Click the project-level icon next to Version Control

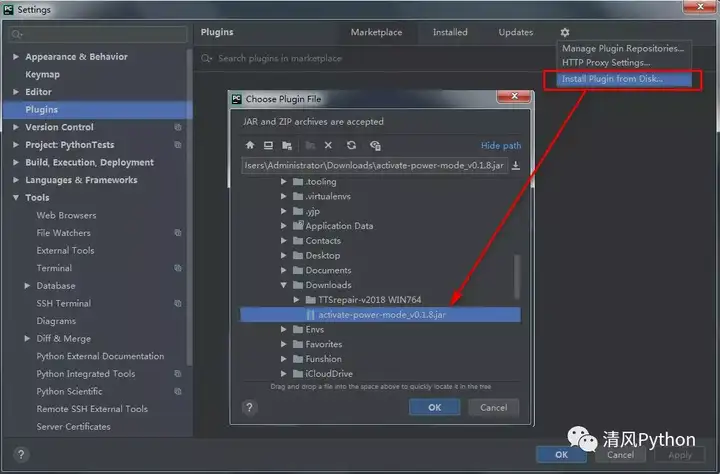tap(178, 127)
